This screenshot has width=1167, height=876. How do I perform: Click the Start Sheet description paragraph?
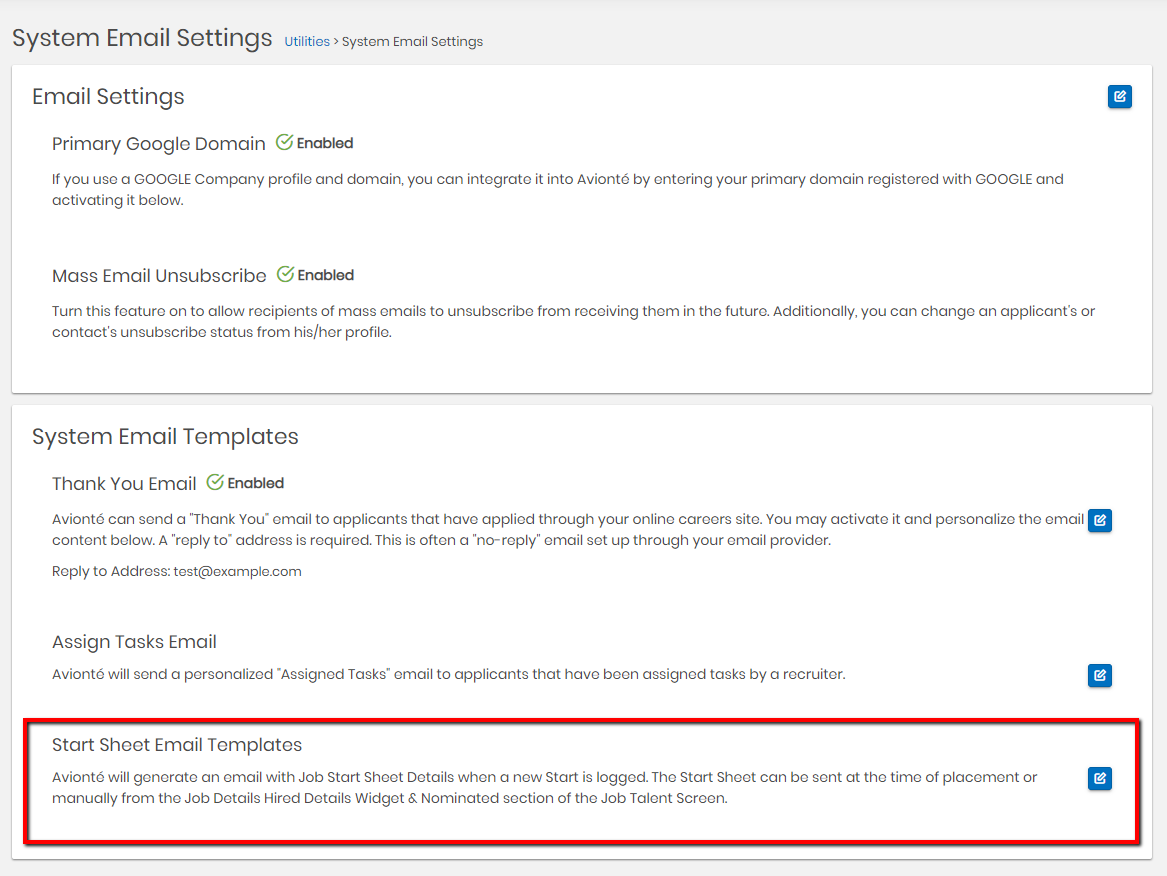544,788
